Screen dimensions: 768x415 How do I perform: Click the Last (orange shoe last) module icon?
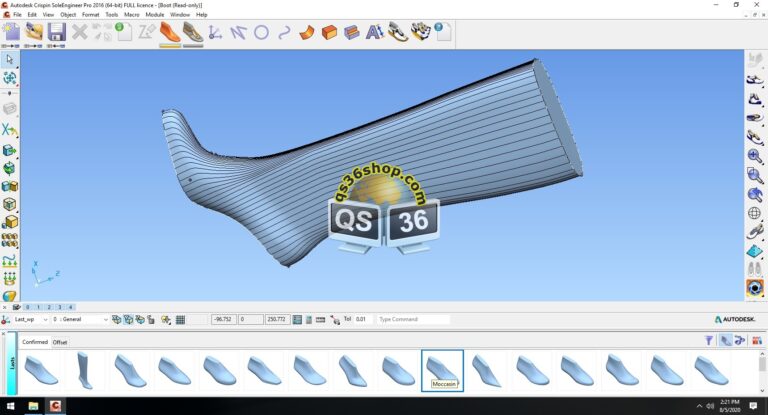(170, 32)
